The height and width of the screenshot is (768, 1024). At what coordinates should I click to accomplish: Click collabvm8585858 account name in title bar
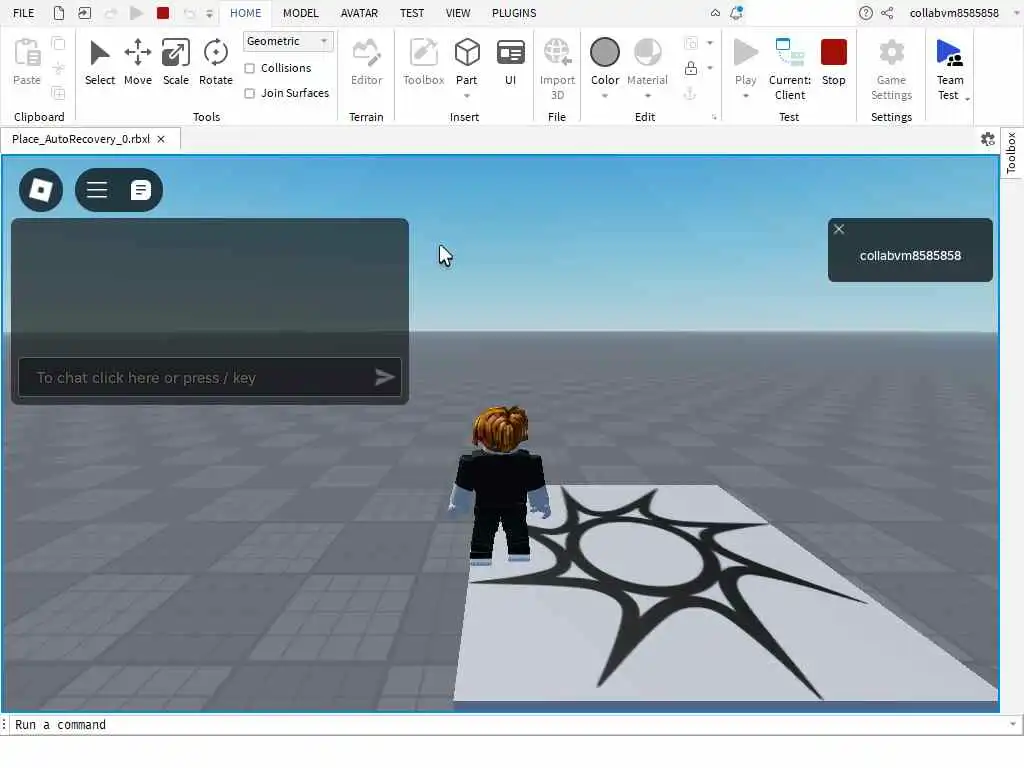(x=953, y=13)
